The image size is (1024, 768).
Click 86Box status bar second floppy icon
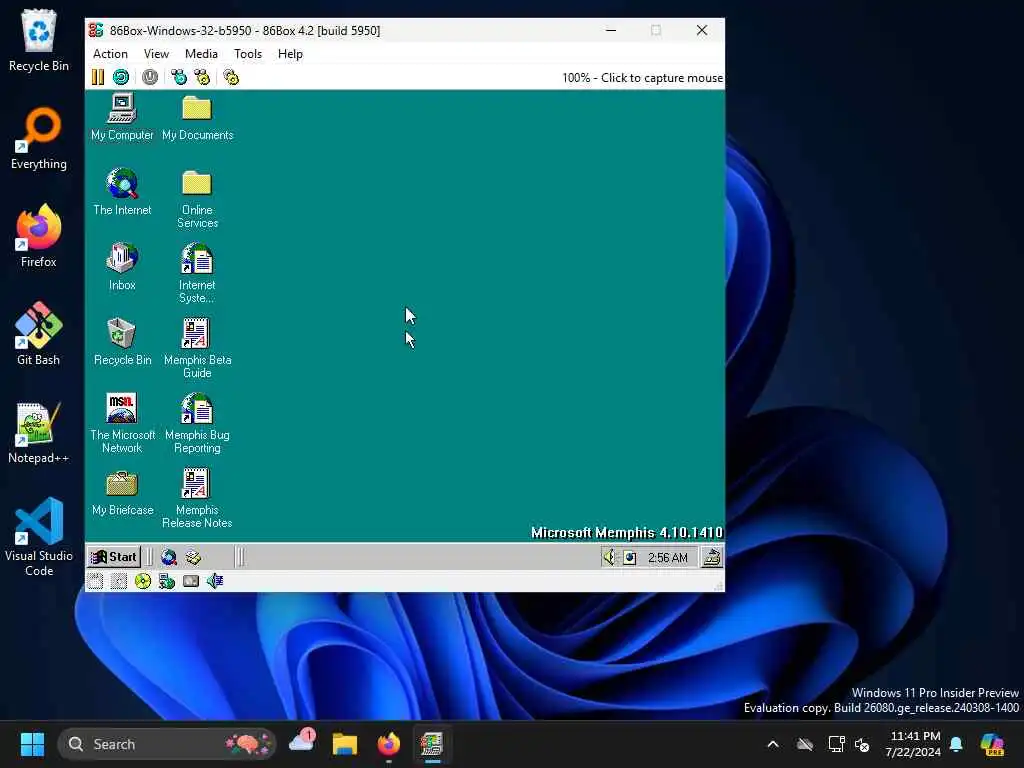click(119, 581)
